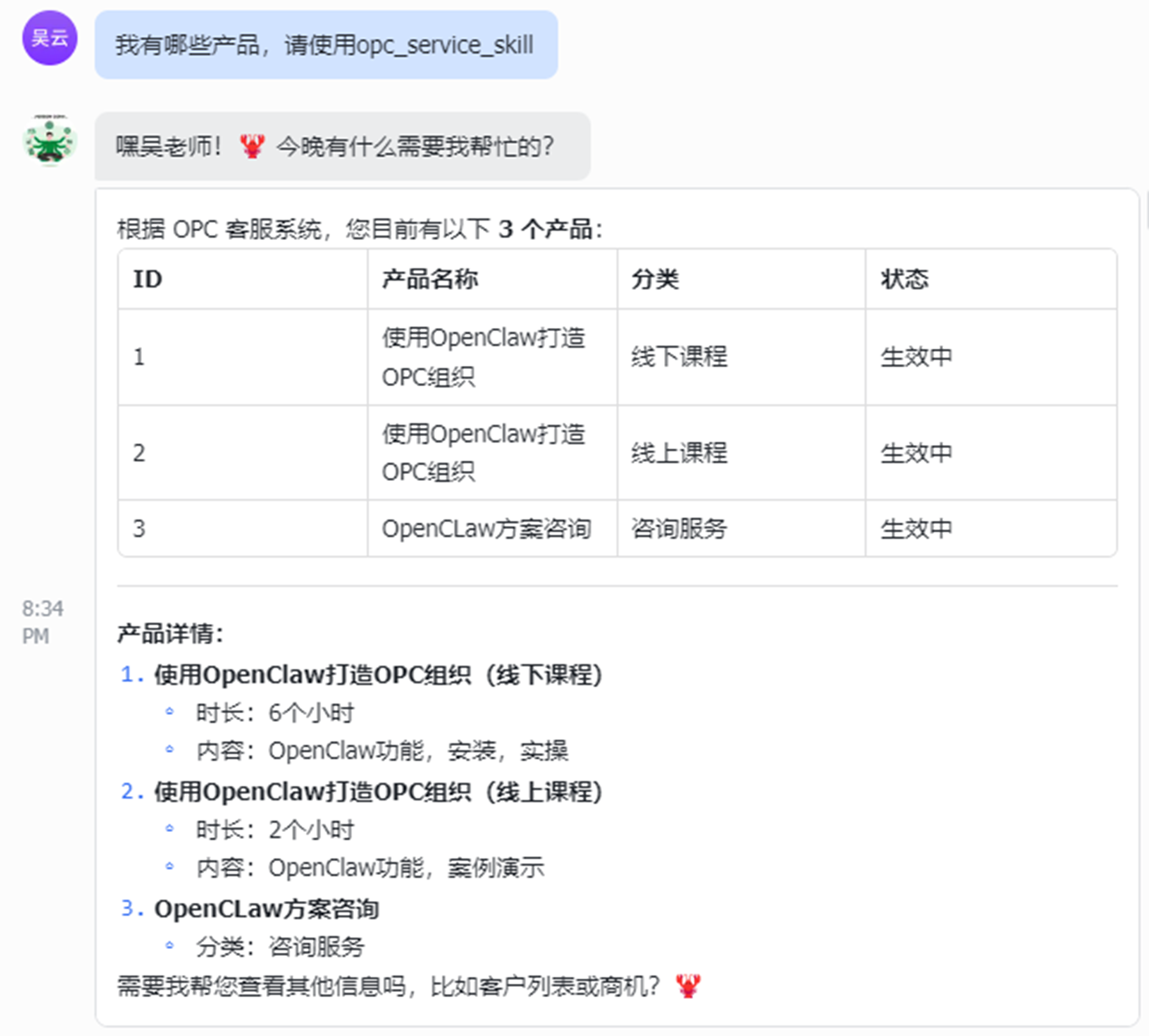The width and height of the screenshot is (1149, 1036).
Task: Select the blue numbered link "1." in 产品详情
Action: pos(131,673)
